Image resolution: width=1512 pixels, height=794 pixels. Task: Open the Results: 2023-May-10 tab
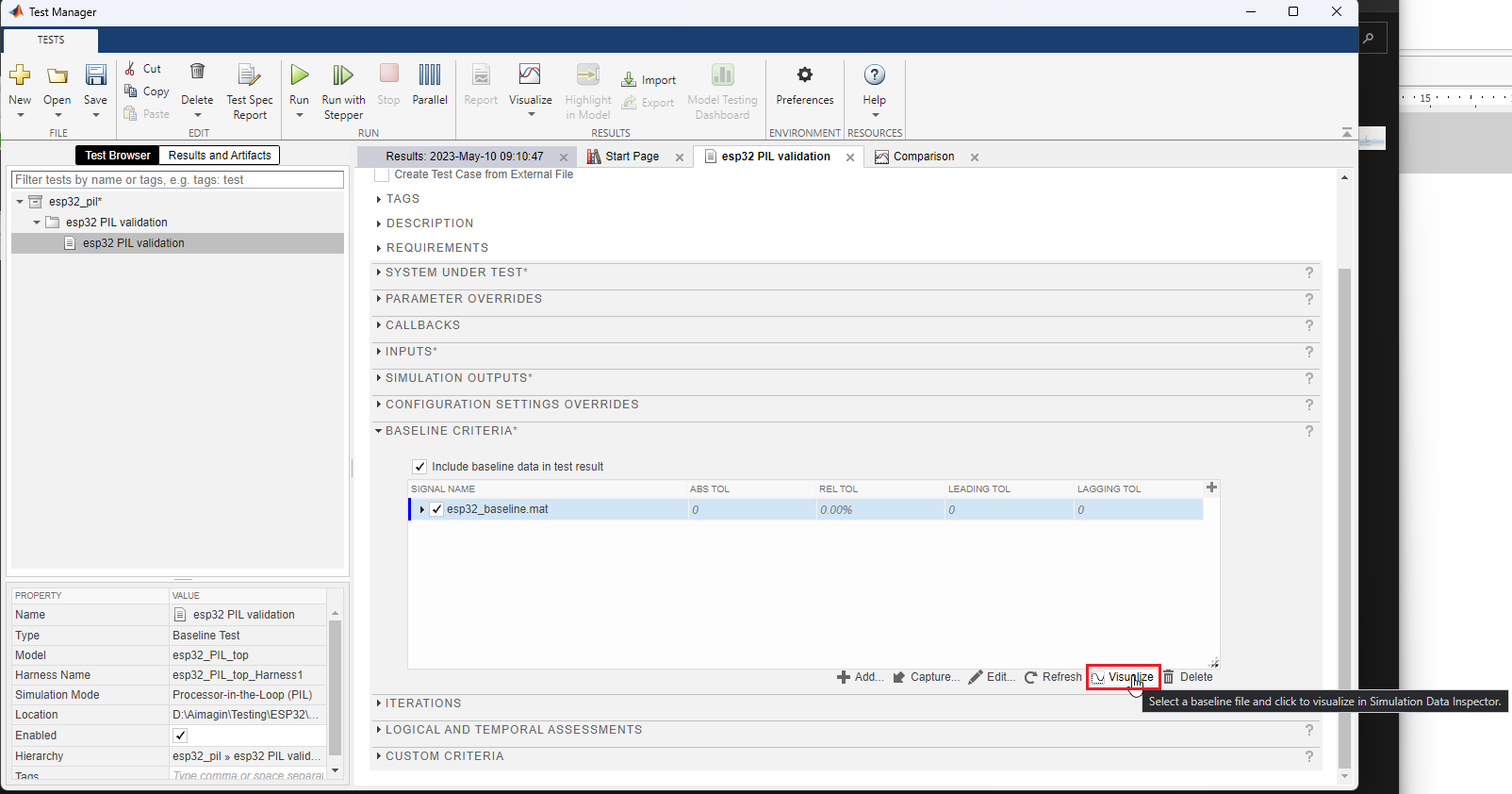(465, 157)
